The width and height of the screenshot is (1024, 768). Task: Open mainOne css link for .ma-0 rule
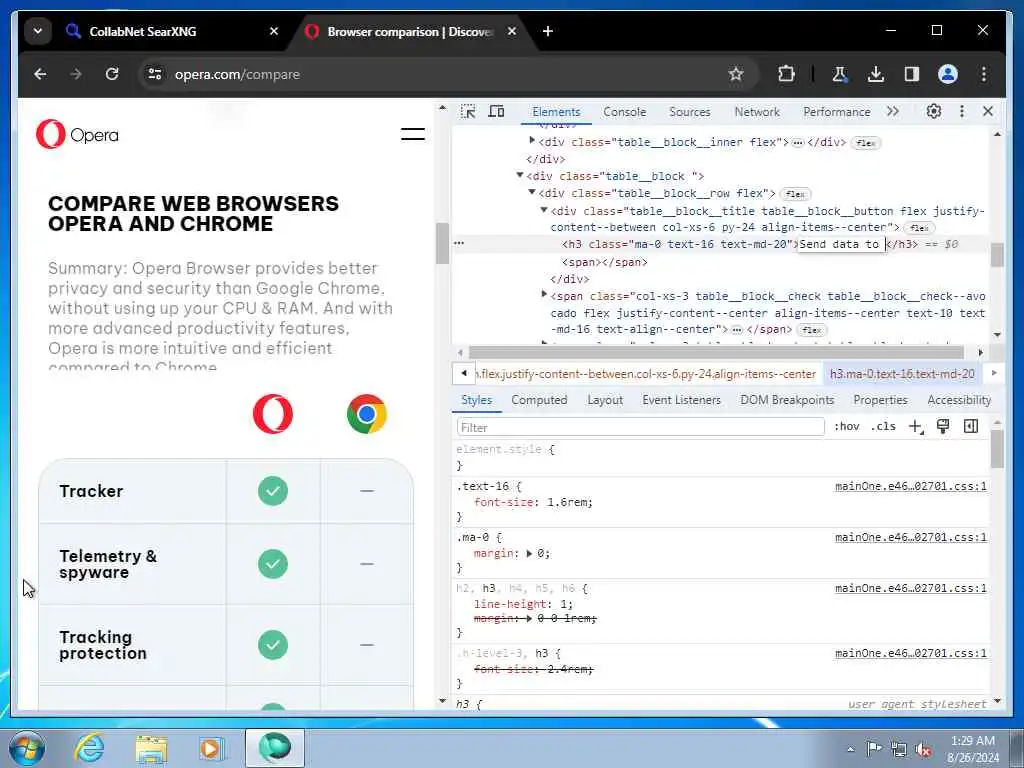point(910,537)
